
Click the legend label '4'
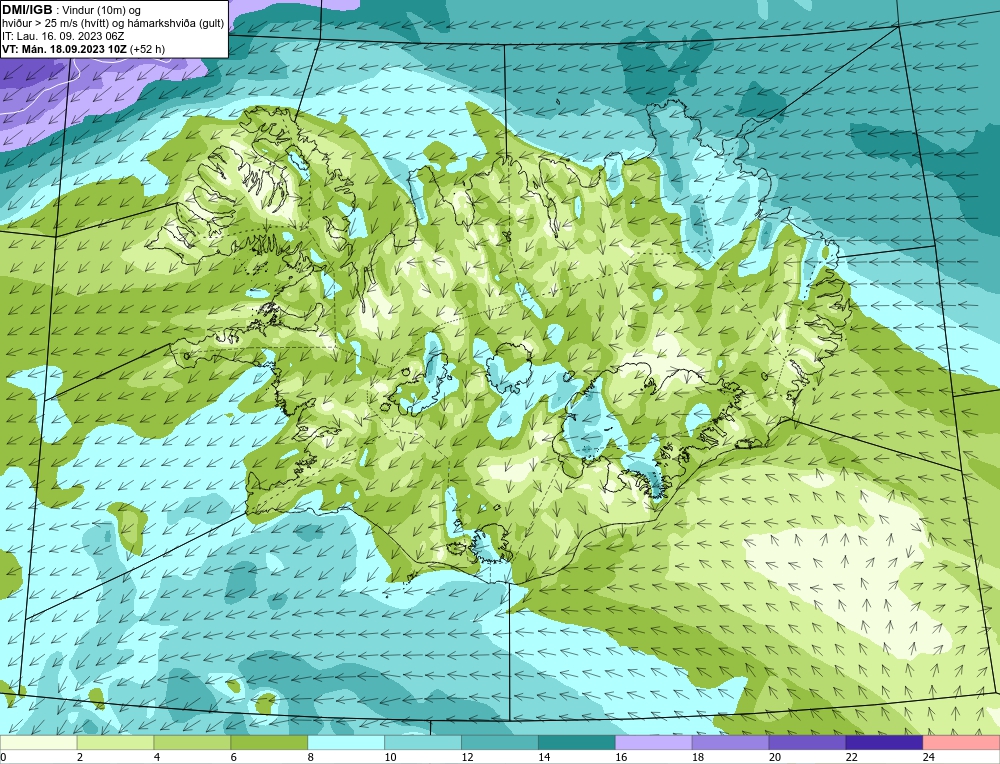coord(158,757)
